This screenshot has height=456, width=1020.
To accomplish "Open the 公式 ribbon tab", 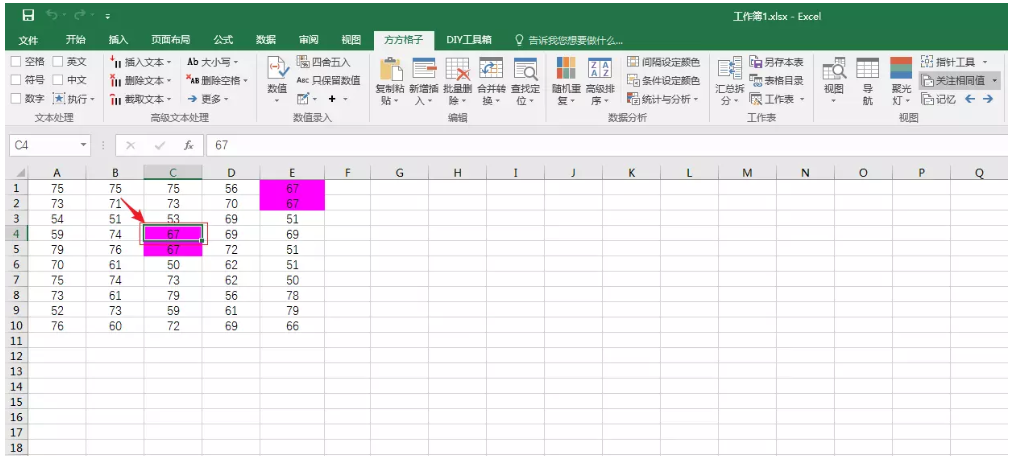I will coord(223,40).
